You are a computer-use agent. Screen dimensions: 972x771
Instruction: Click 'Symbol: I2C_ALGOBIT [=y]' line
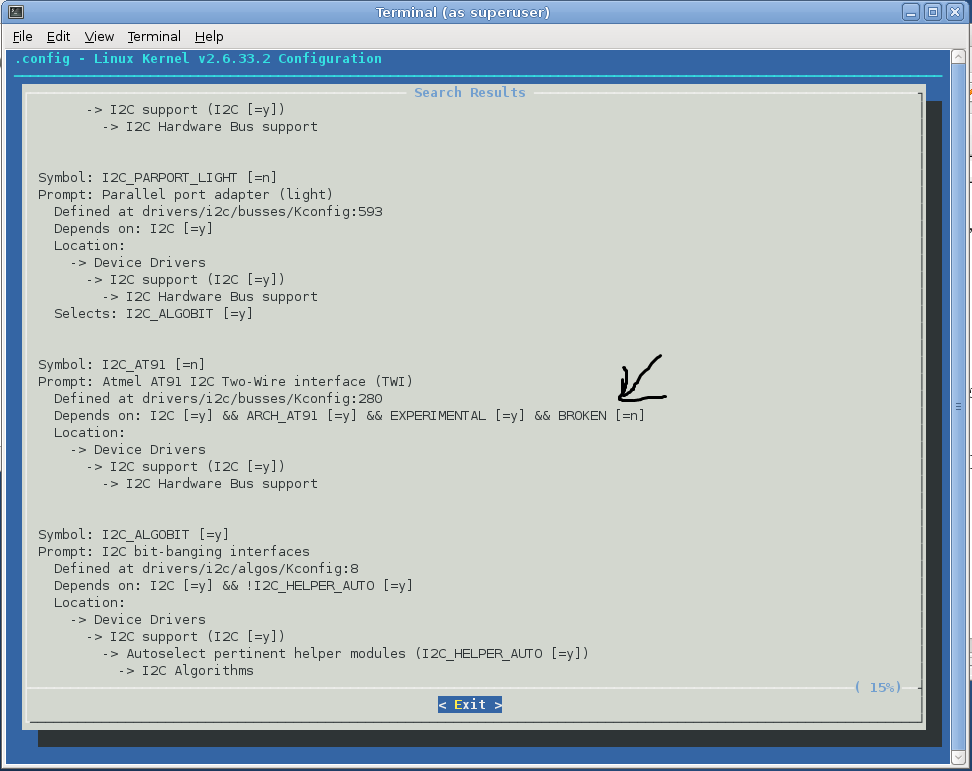click(x=133, y=535)
